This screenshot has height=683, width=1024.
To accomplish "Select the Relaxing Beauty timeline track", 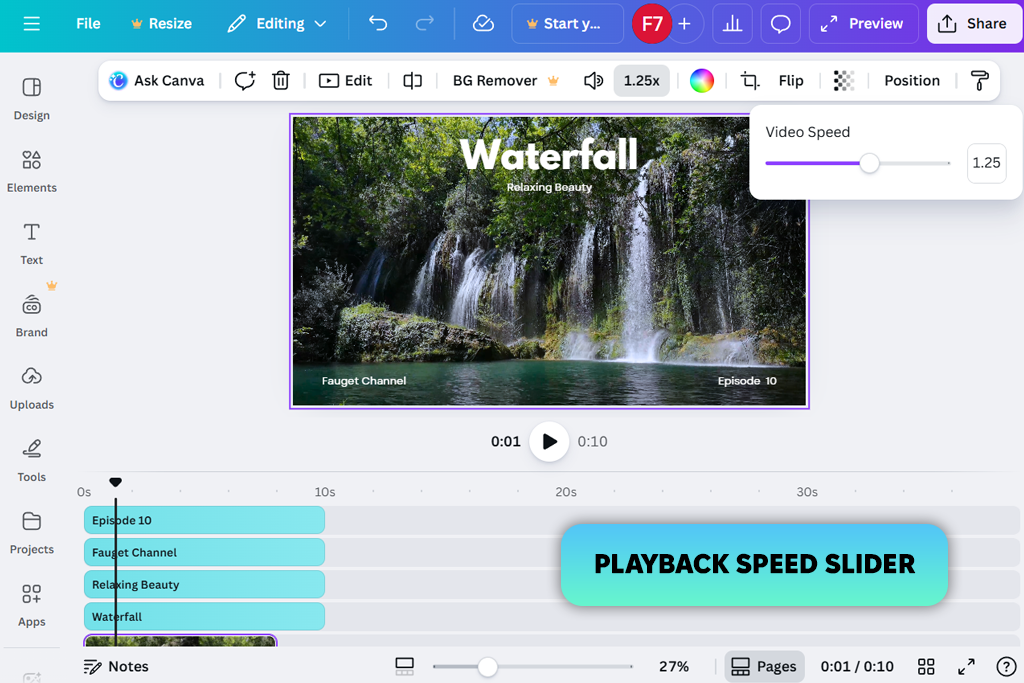I will click(x=204, y=584).
